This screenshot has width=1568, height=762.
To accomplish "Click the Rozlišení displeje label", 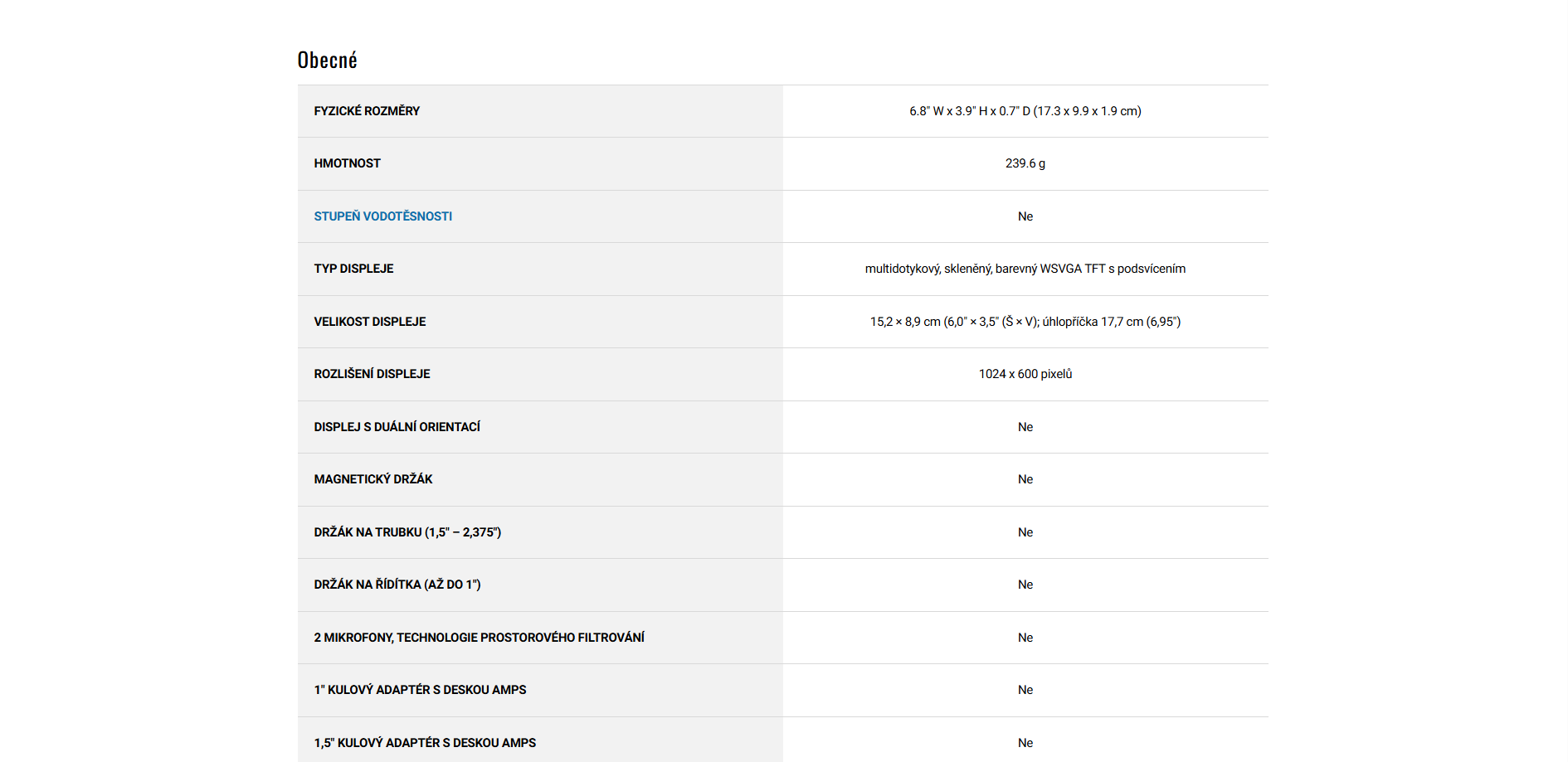I will (x=372, y=374).
